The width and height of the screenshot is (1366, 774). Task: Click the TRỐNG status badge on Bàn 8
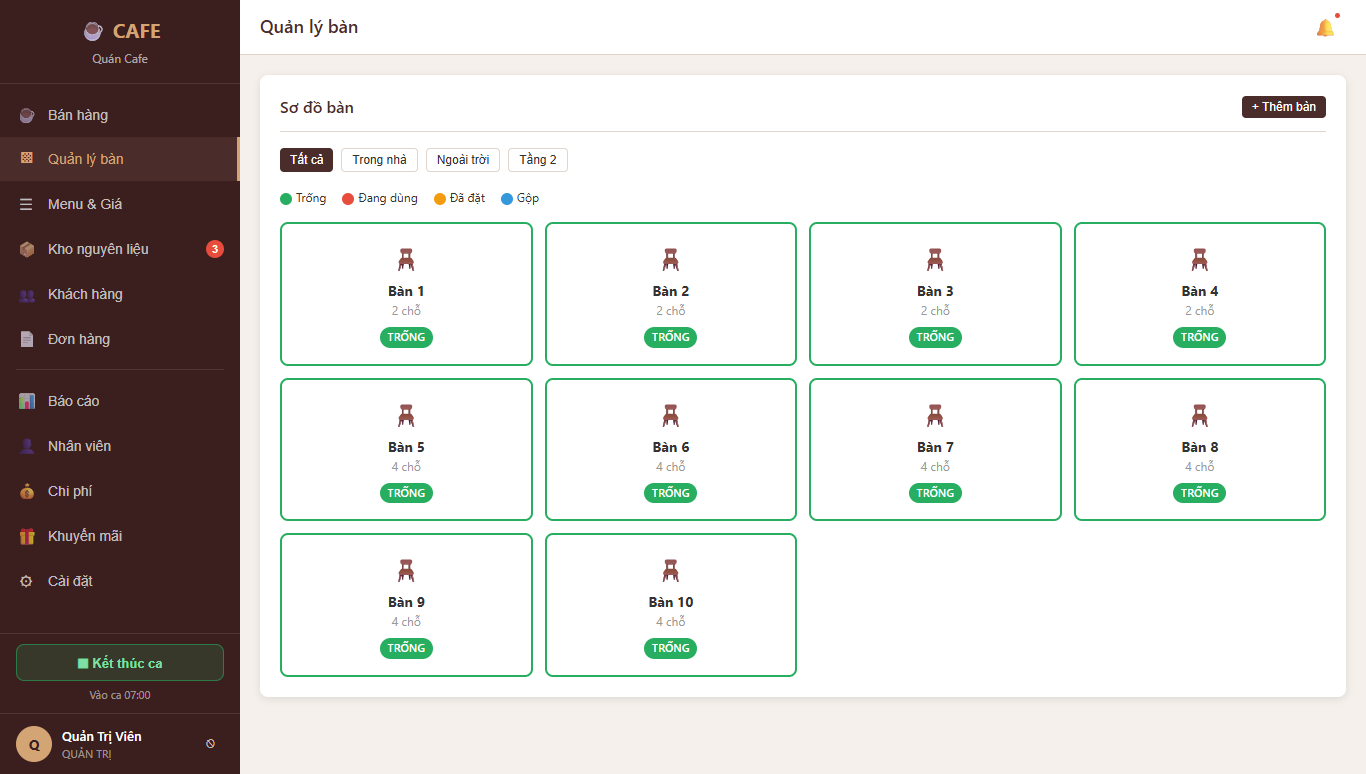pos(1200,493)
